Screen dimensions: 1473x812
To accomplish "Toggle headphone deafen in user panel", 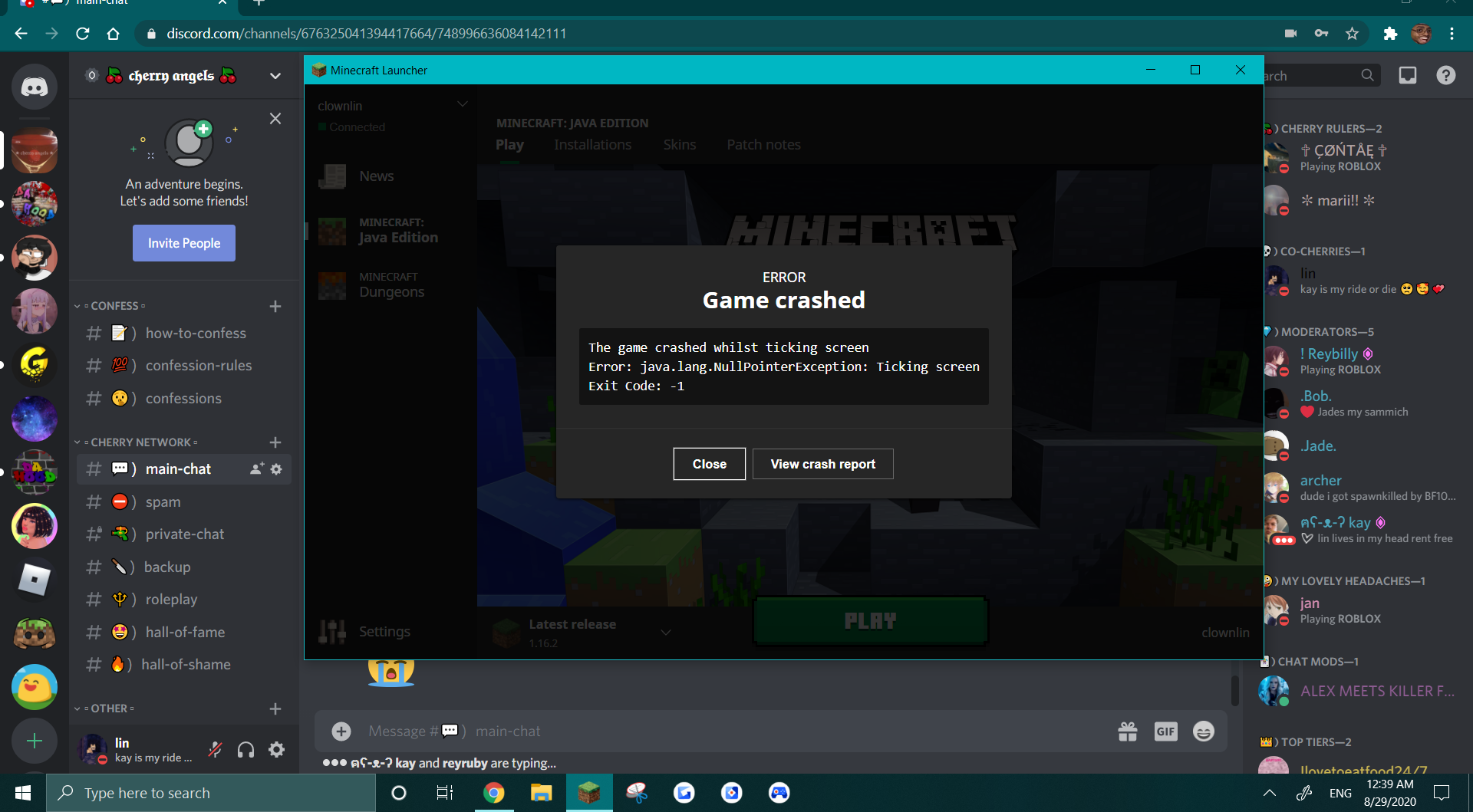I will [x=245, y=750].
